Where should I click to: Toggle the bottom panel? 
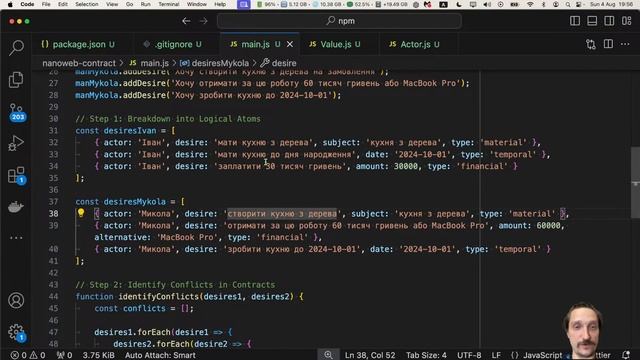tap(592, 21)
